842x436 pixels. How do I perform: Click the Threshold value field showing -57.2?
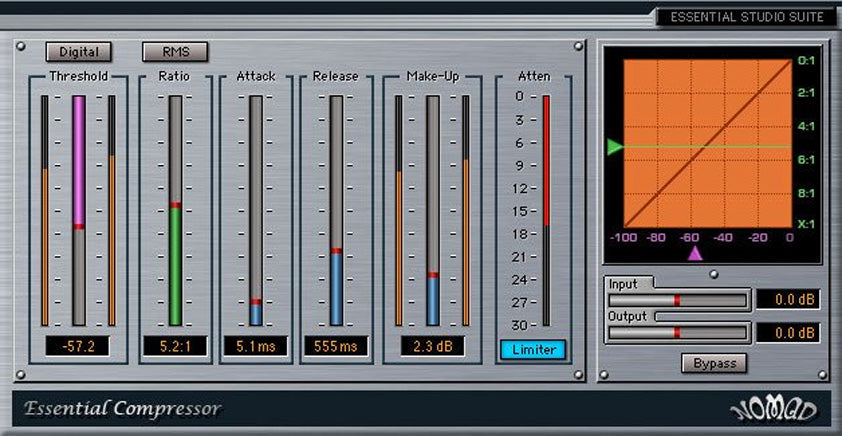click(78, 347)
